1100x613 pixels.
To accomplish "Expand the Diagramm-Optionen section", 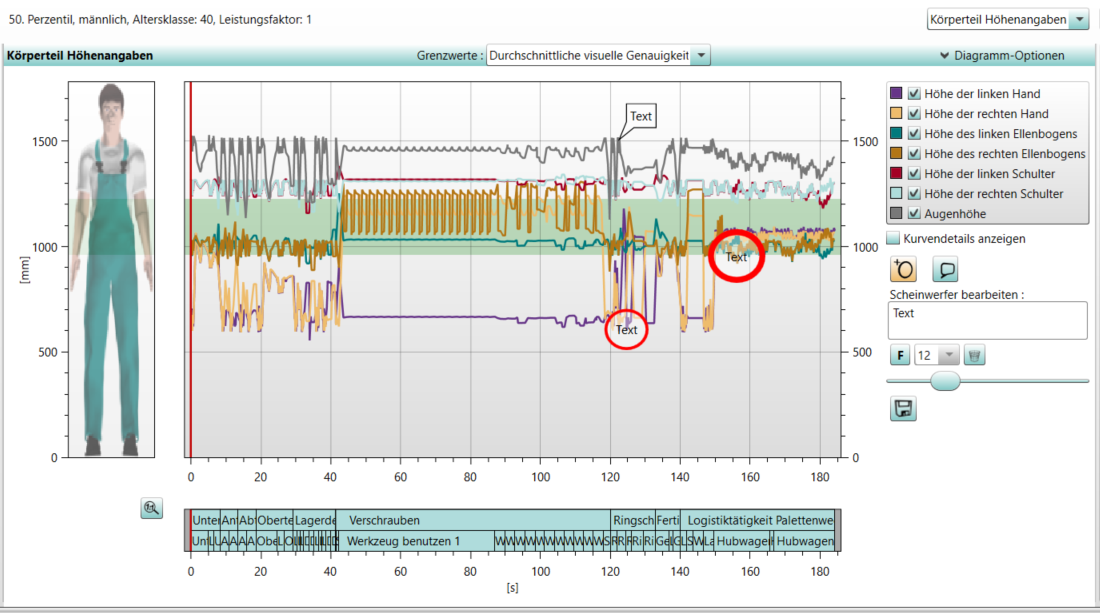I will coord(1001,56).
